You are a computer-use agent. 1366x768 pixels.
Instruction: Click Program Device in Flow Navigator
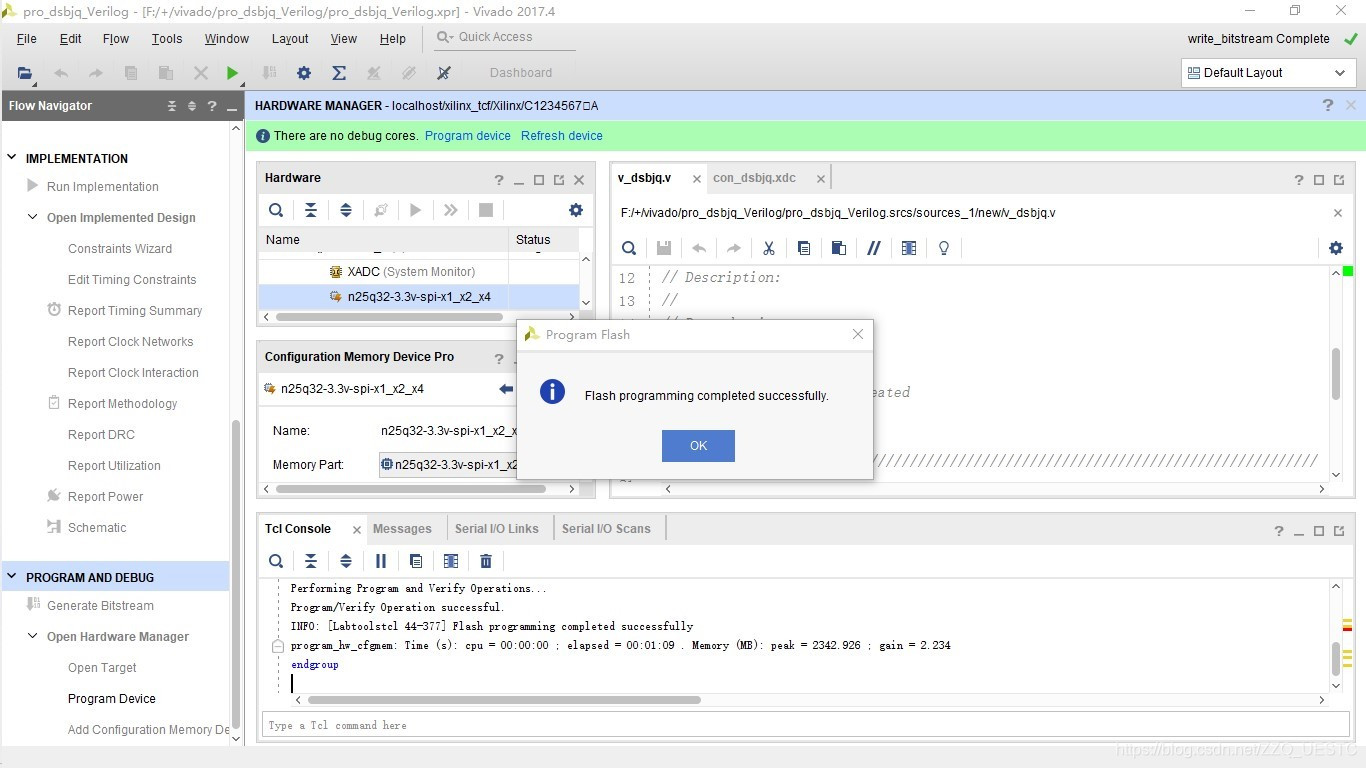click(112, 699)
